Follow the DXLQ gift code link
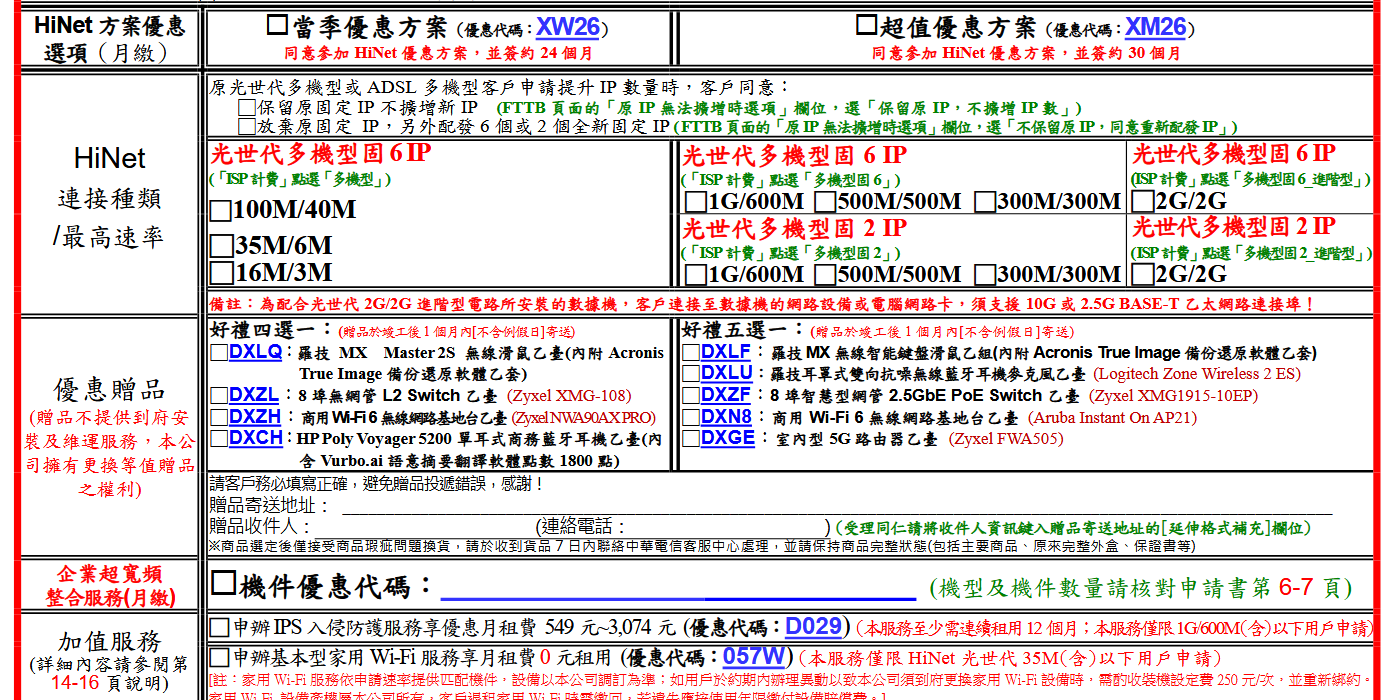The image size is (1388, 700). click(256, 352)
